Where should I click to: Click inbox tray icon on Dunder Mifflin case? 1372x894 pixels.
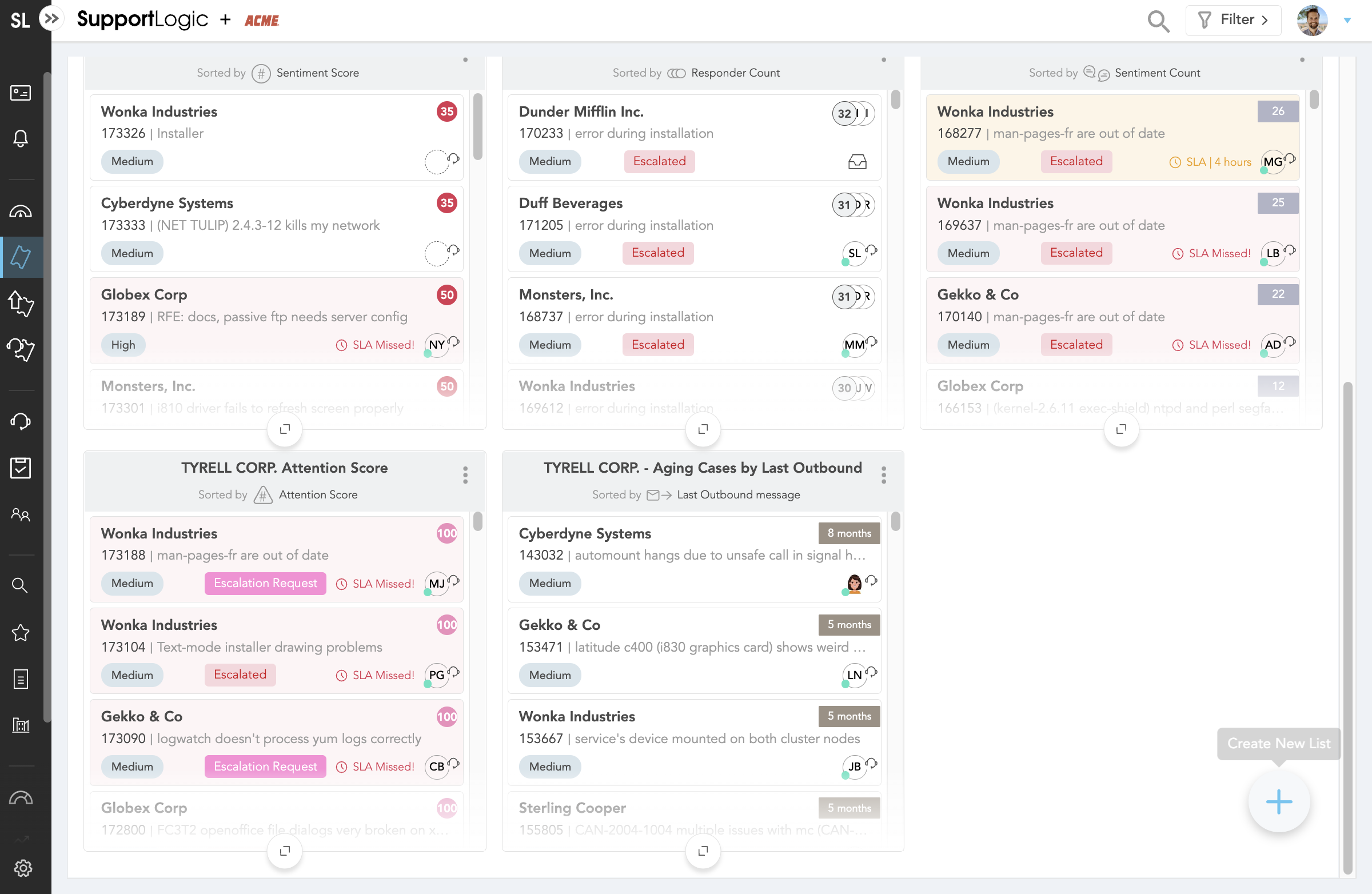point(857,161)
